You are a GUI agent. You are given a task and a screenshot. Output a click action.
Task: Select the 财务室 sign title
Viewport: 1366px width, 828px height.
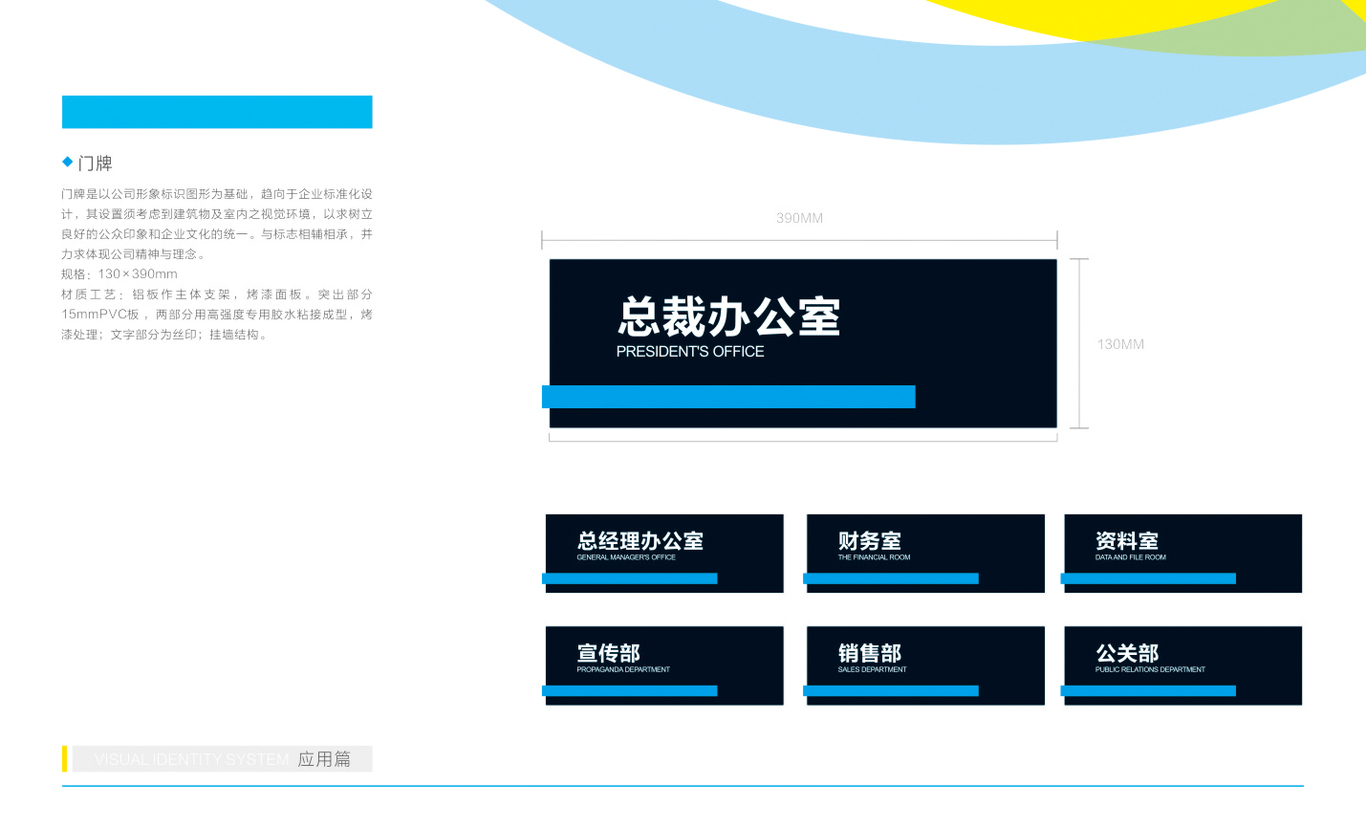[x=869, y=541]
